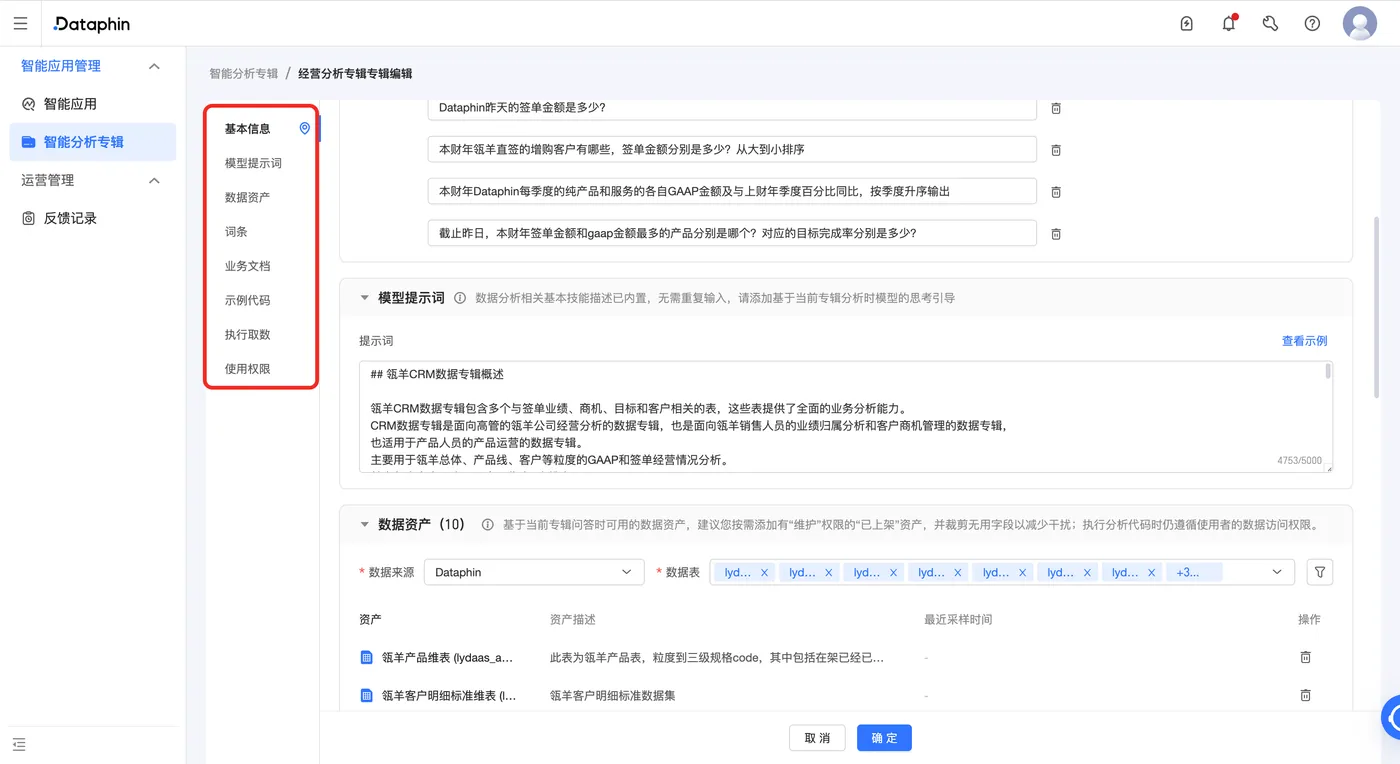This screenshot has width=1400, height=764.
Task: Select 智能分析专辑 in the sidebar
Action: [92, 142]
